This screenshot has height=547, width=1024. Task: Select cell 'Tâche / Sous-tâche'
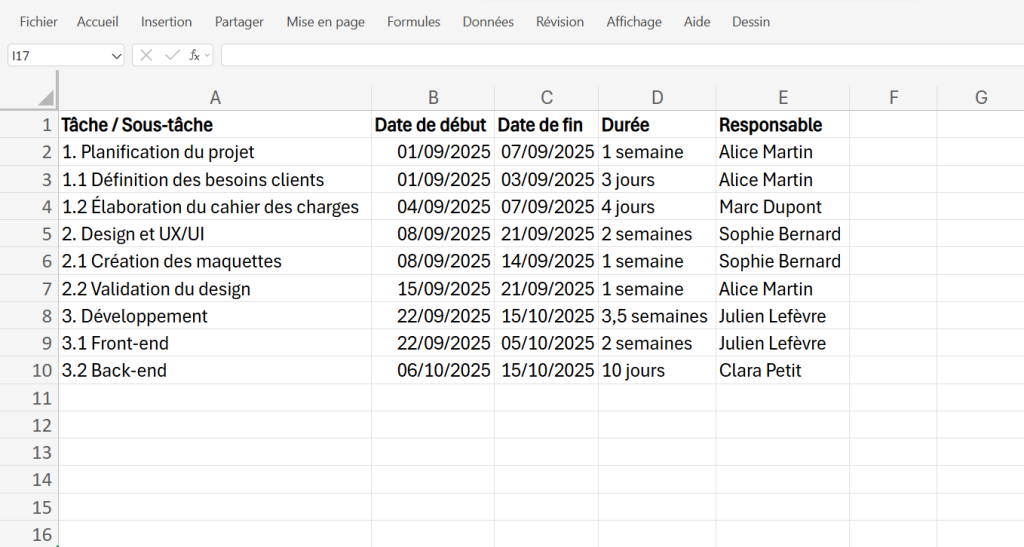coord(215,125)
